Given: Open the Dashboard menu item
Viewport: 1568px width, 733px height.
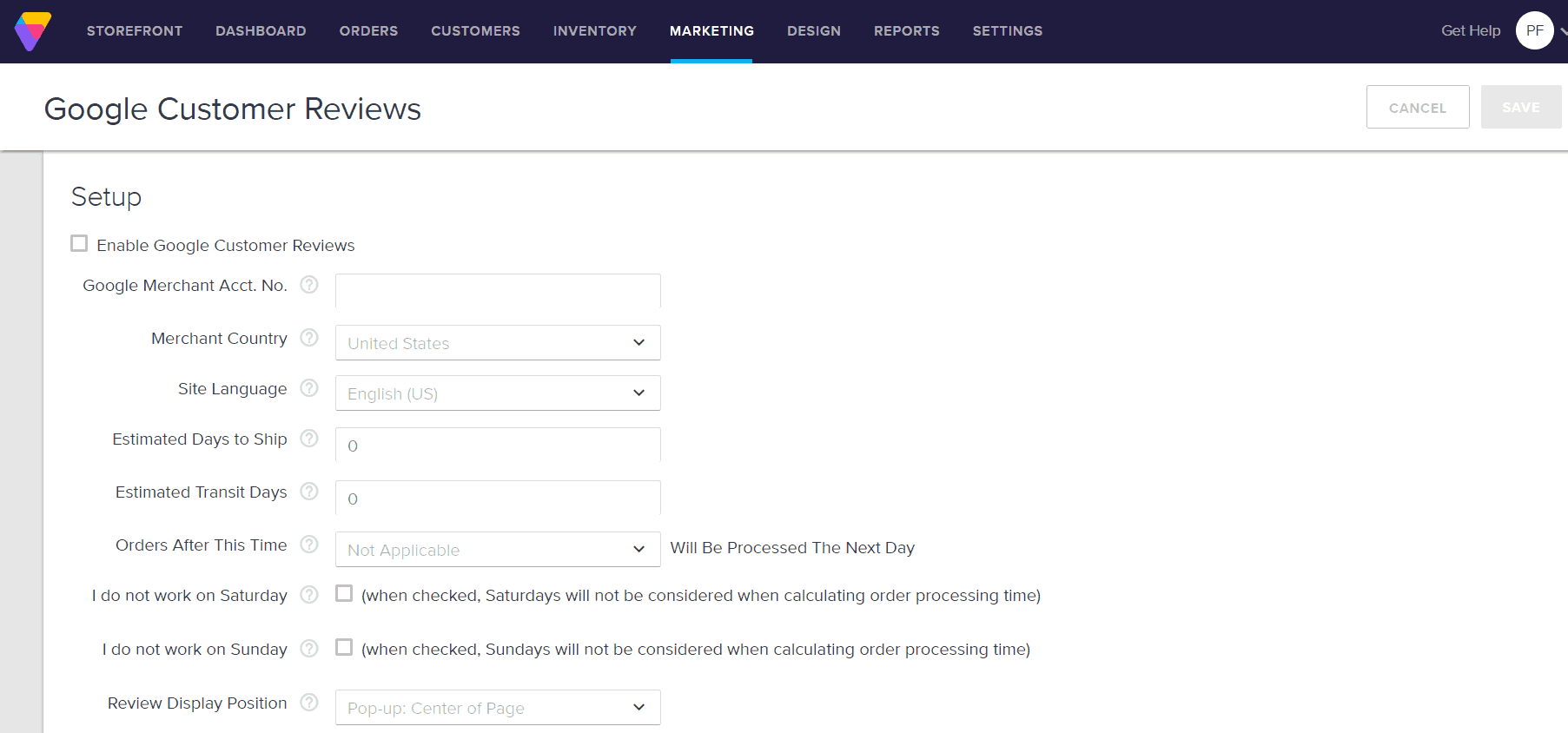Looking at the screenshot, I should point(261,31).
